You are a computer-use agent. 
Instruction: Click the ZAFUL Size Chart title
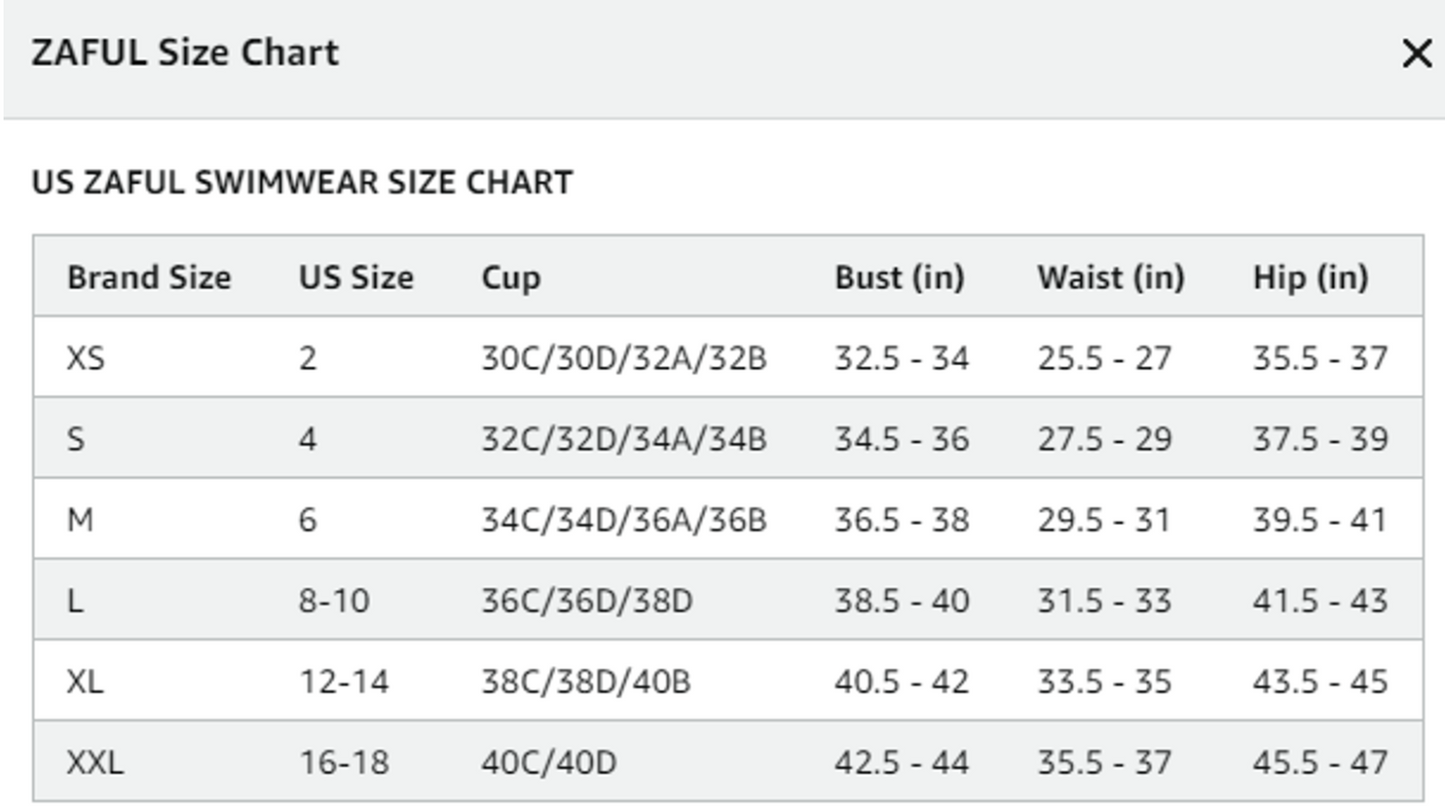coord(185,52)
